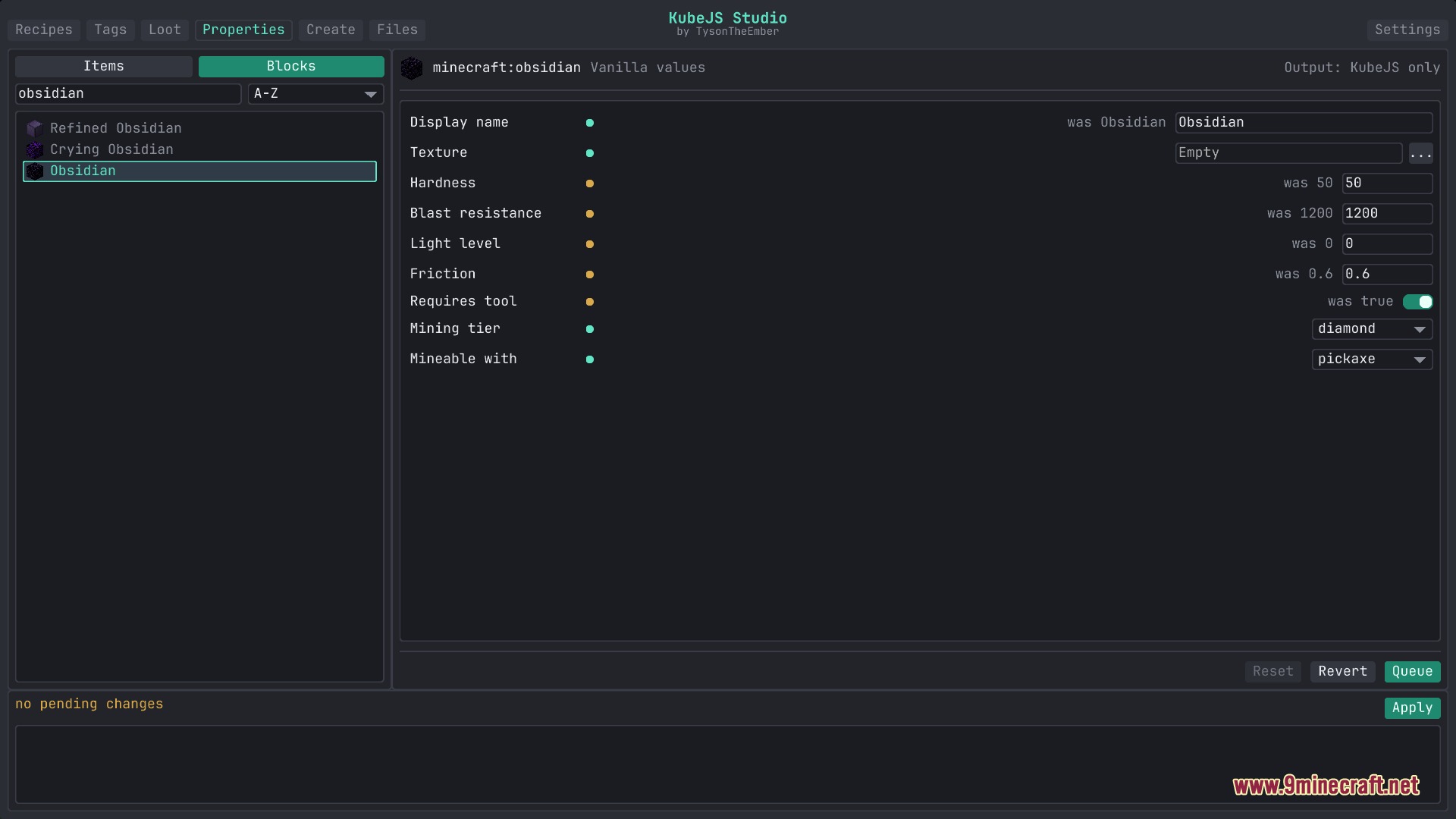Toggle the Requires tool switch
The width and height of the screenshot is (1456, 819).
coord(1417,302)
